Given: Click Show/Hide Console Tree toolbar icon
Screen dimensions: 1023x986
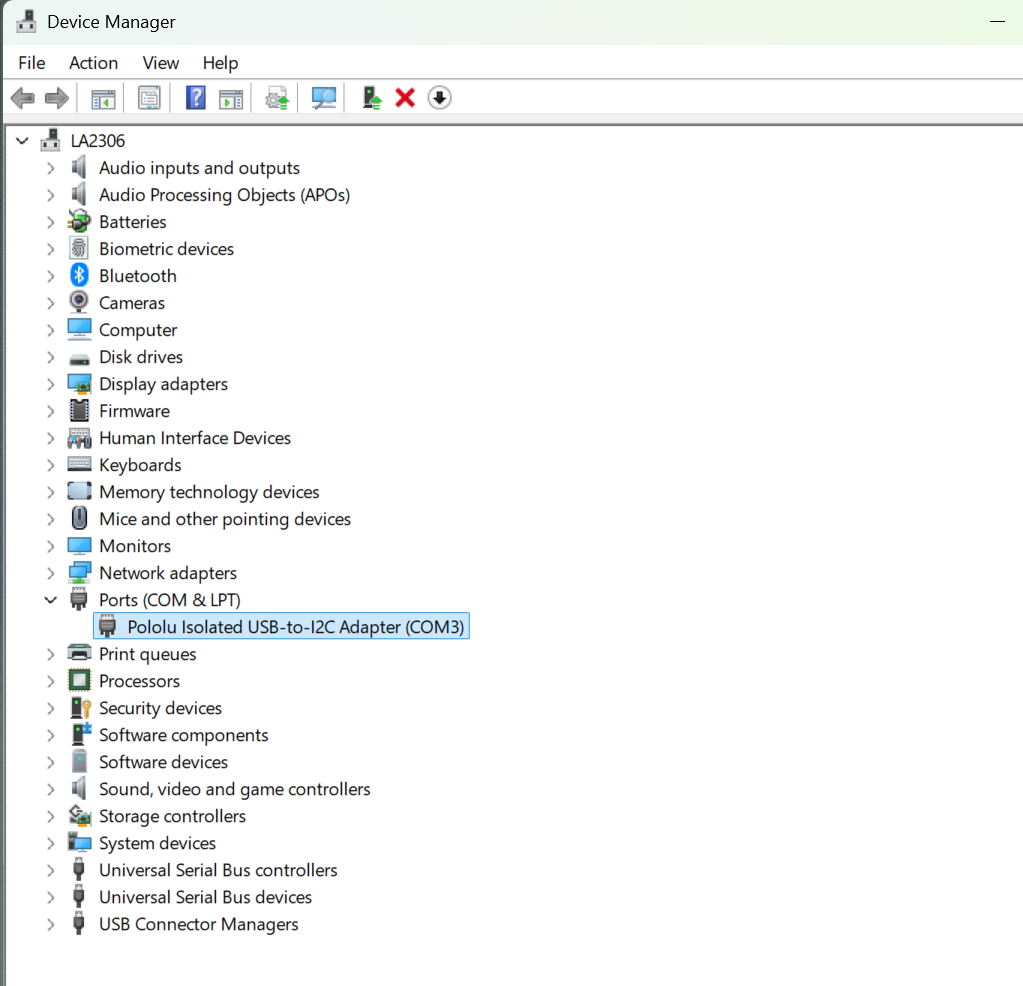Looking at the screenshot, I should coord(103,98).
